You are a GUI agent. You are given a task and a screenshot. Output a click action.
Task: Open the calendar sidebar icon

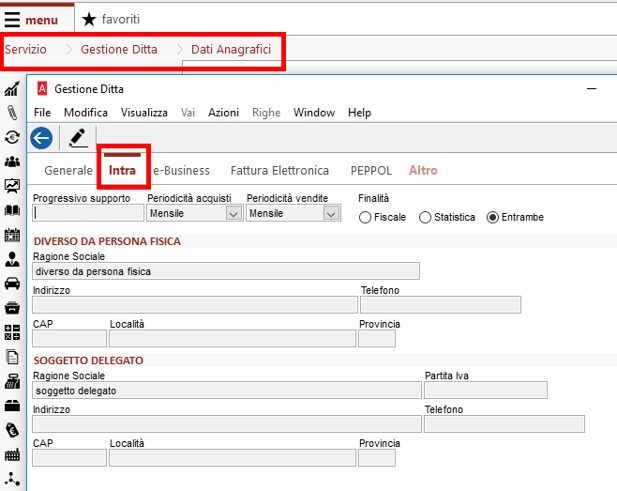click(x=12, y=234)
